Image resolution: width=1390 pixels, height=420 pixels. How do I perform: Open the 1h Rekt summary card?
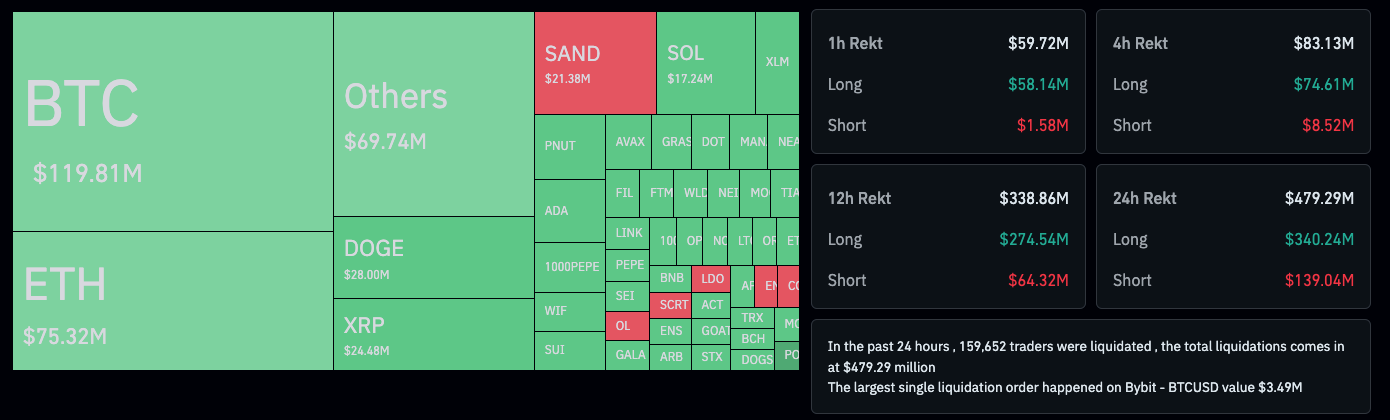pos(948,82)
